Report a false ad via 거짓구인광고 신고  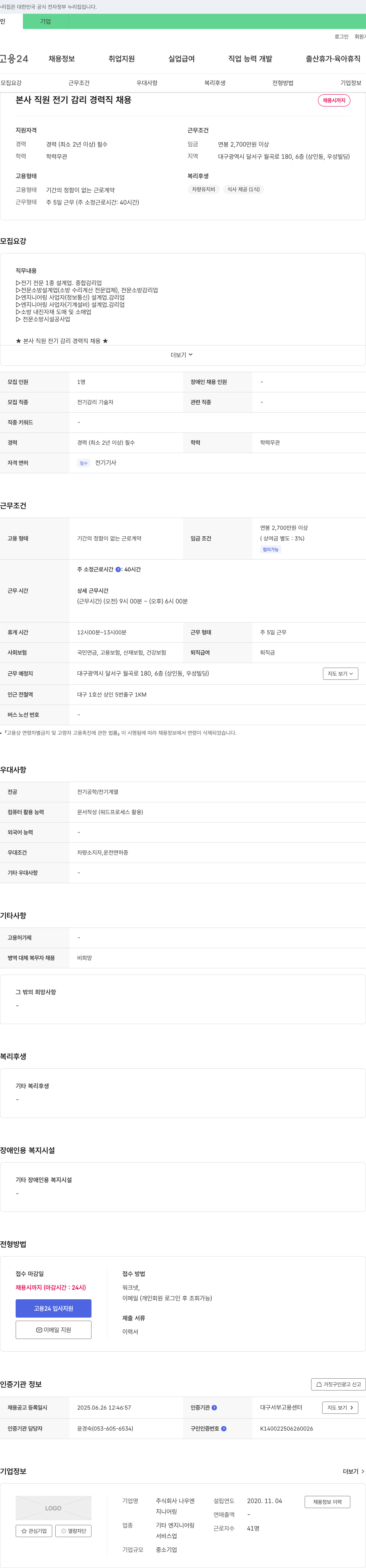(339, 1384)
